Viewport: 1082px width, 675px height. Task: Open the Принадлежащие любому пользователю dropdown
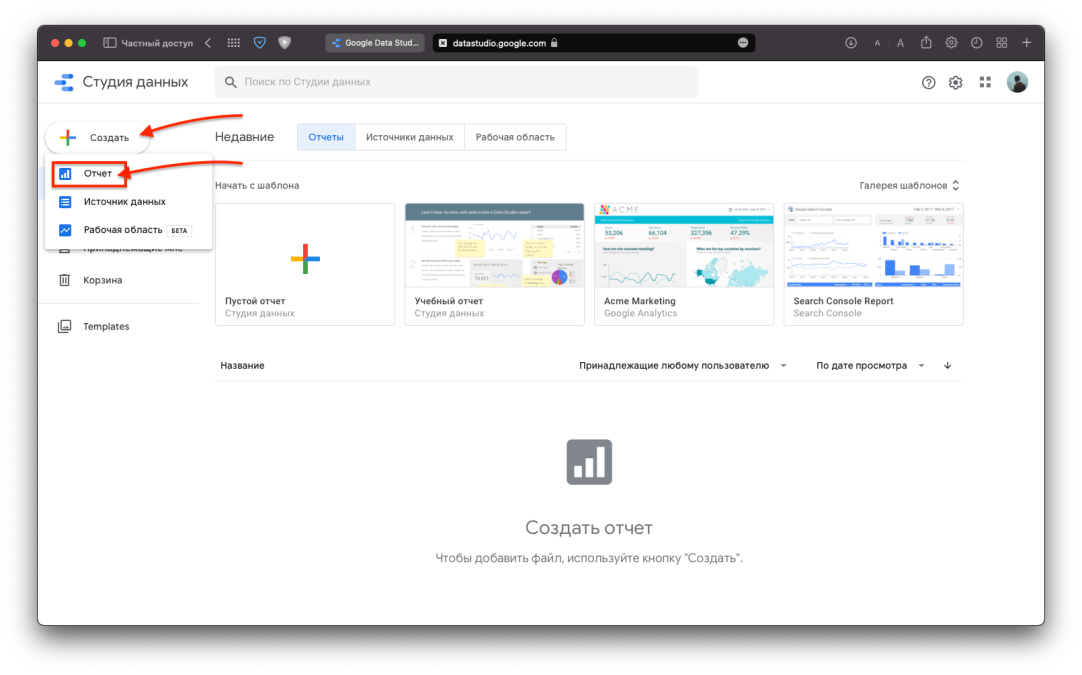point(682,366)
